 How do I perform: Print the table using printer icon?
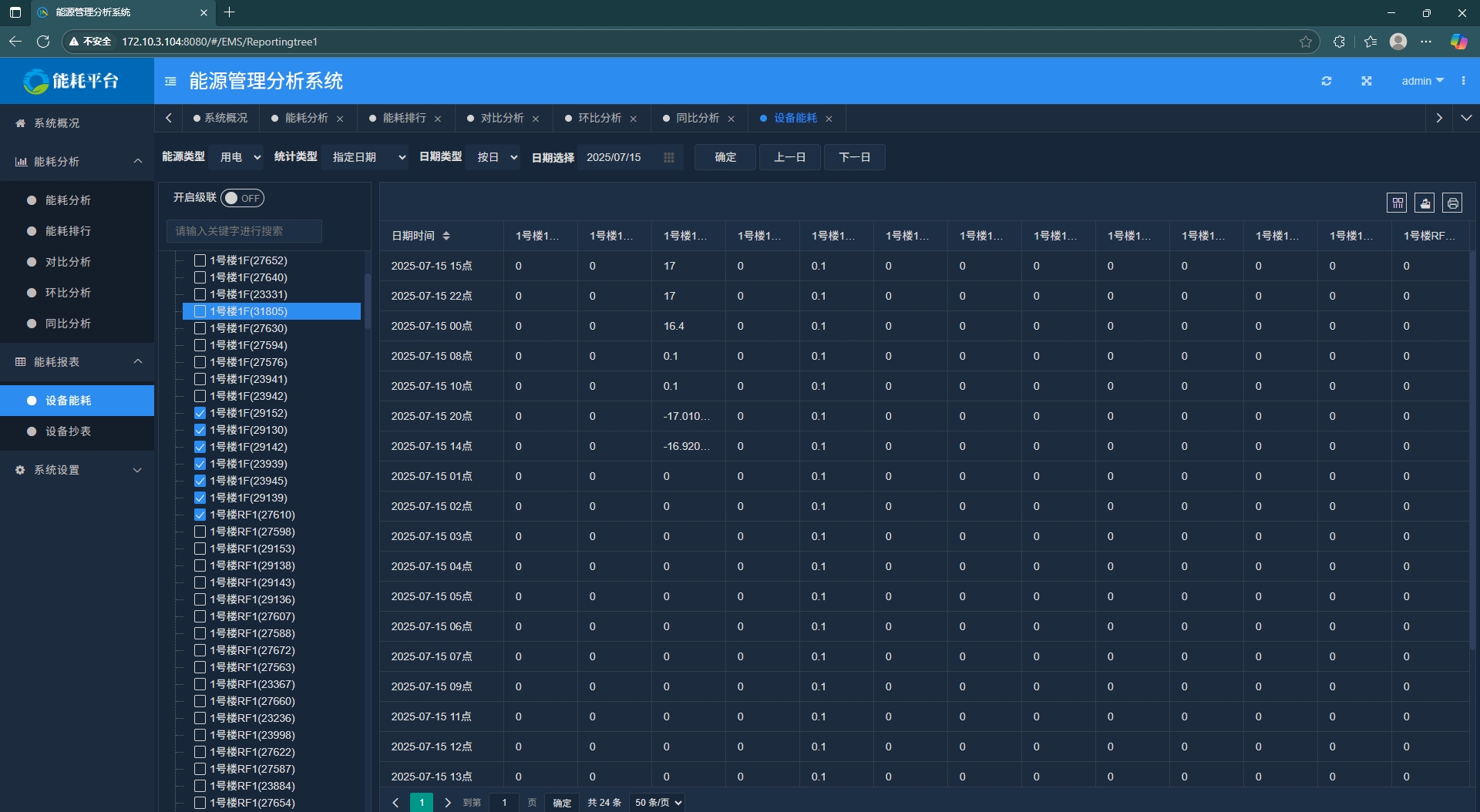point(1452,203)
